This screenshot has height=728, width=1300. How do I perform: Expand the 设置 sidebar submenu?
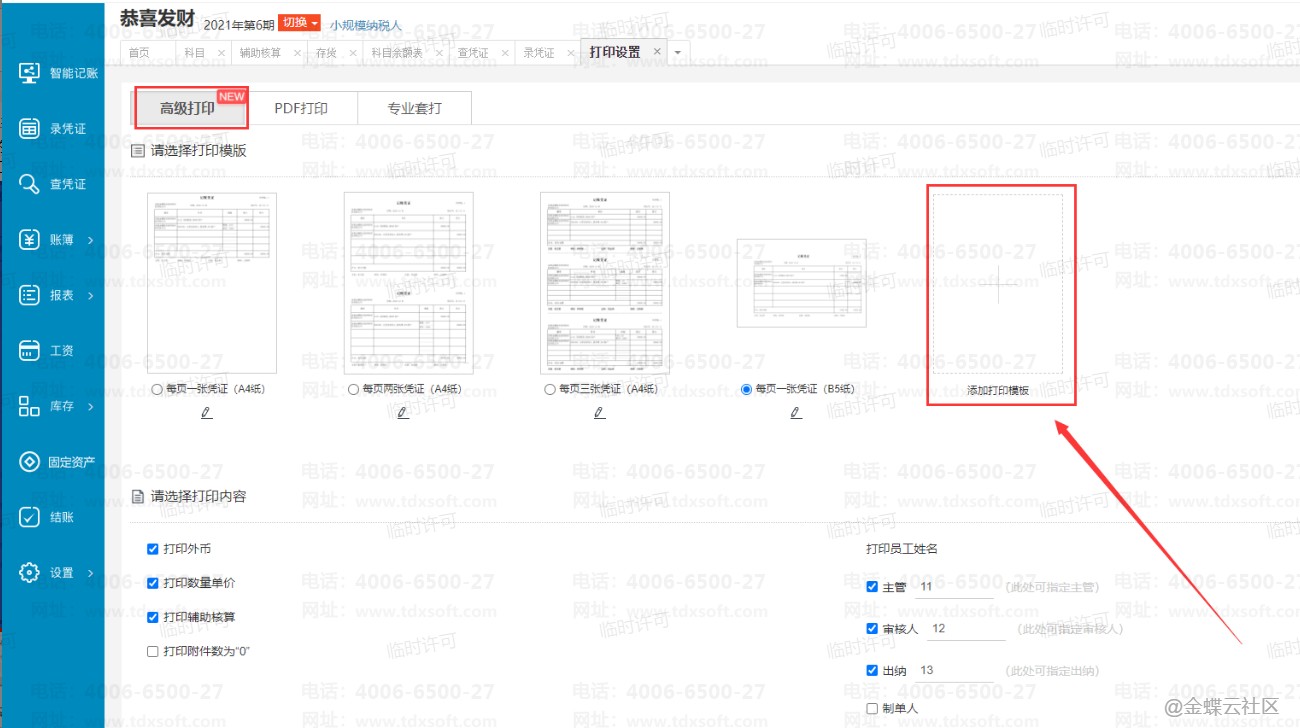pos(58,573)
